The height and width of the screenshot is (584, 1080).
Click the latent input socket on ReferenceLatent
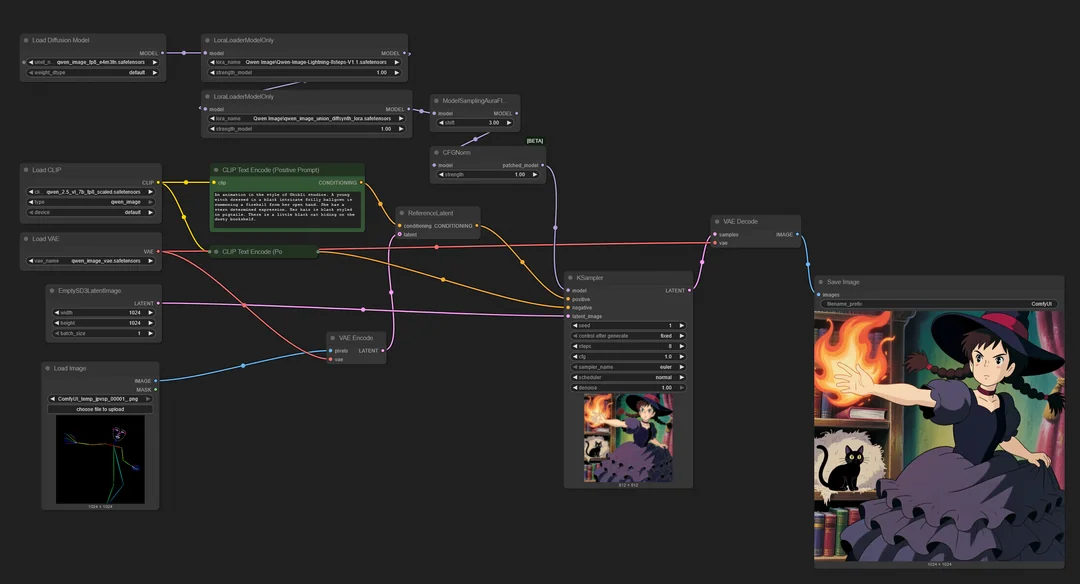pos(399,234)
